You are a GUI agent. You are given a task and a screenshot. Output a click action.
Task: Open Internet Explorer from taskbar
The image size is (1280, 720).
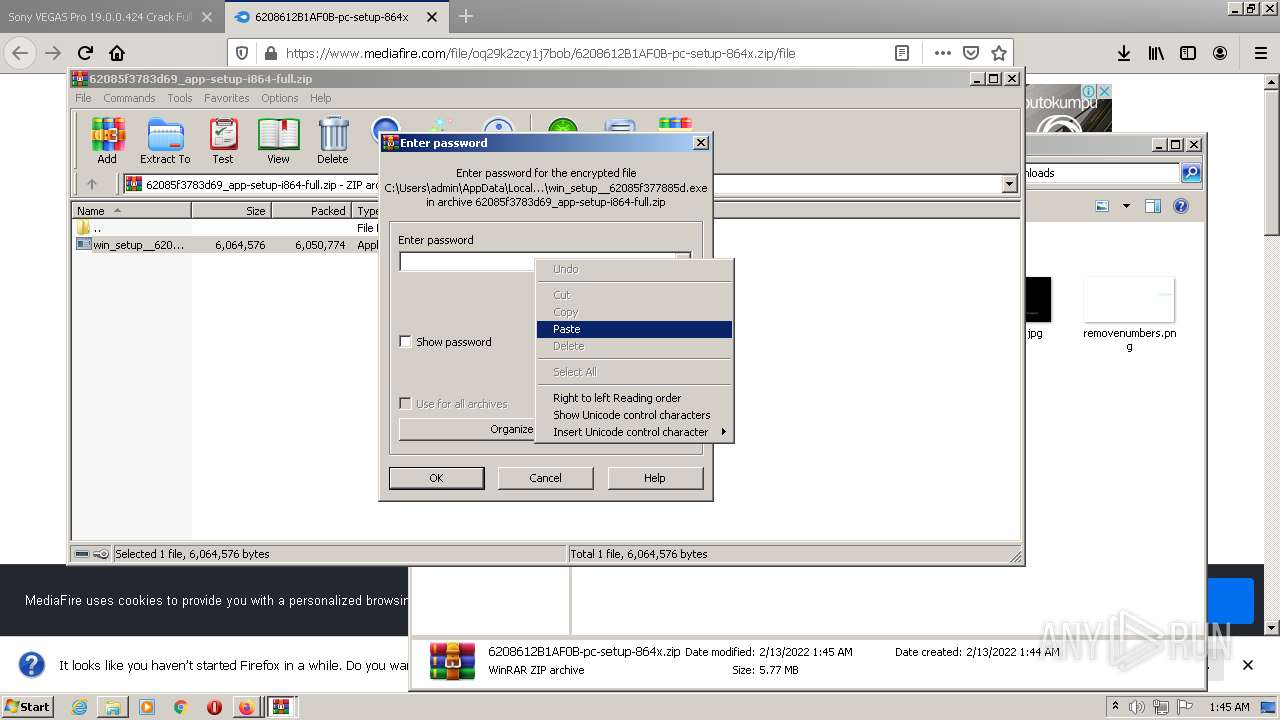(x=79, y=707)
